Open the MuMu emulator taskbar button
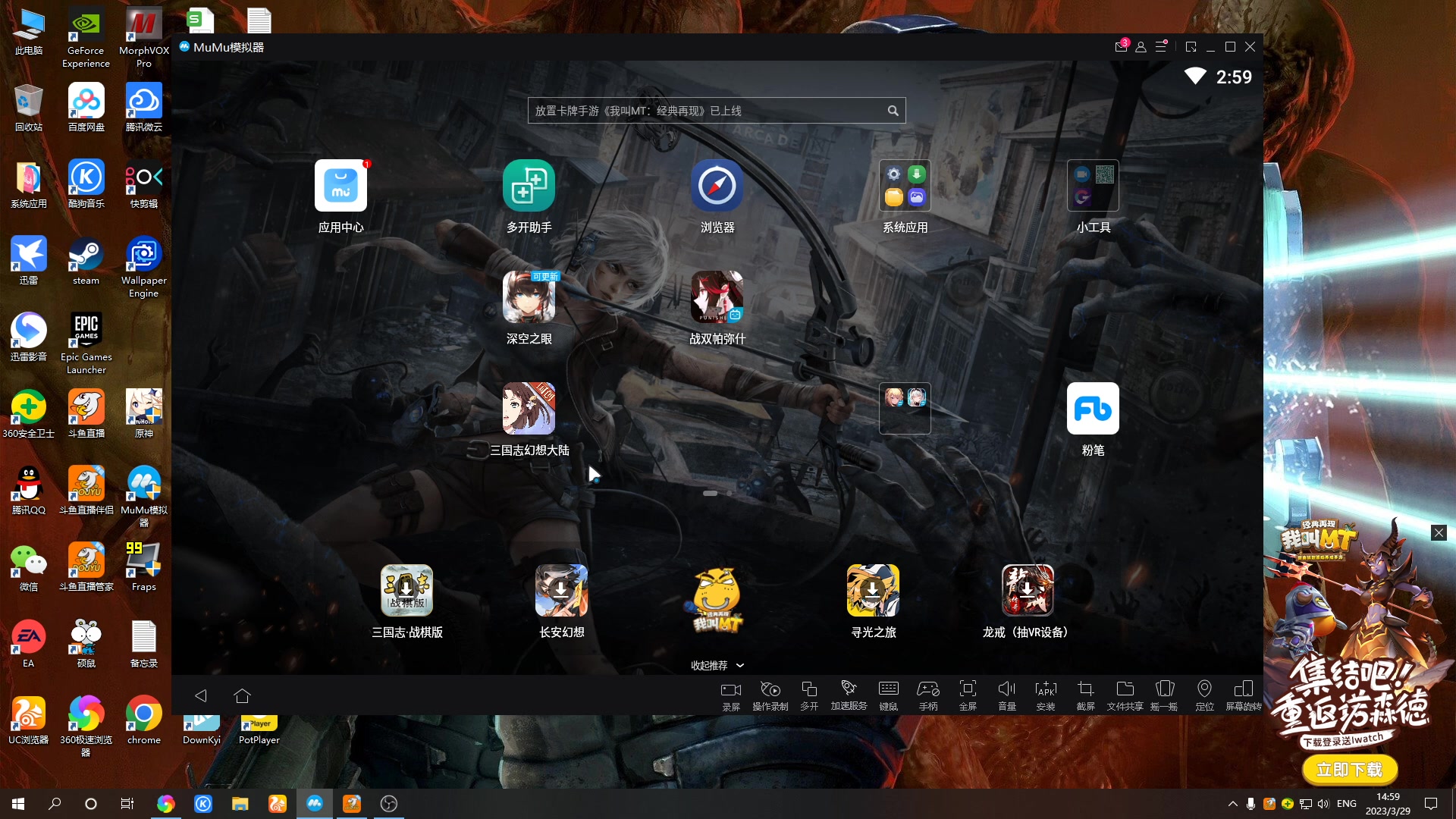The width and height of the screenshot is (1456, 819). [x=315, y=804]
